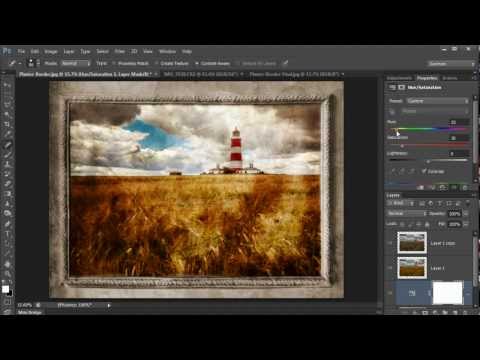Click the Hue/Saturation layer mask thumbnail
Viewport: 480px width, 360px height.
coord(447,293)
